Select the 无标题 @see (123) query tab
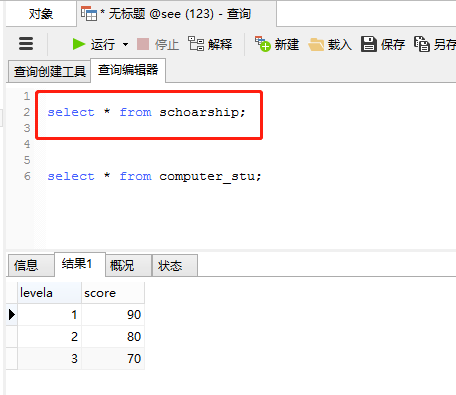The width and height of the screenshot is (456, 395). (177, 14)
